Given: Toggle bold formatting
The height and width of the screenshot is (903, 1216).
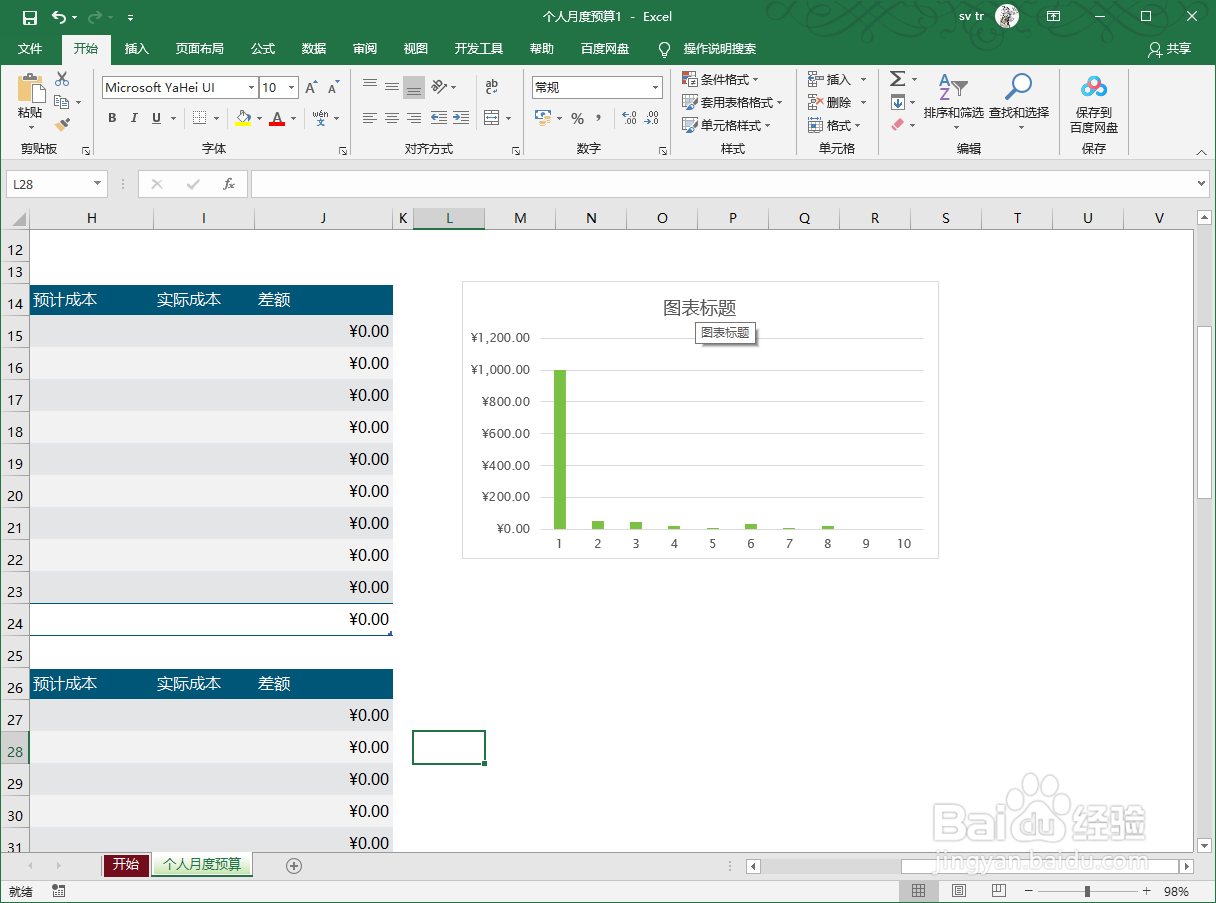Looking at the screenshot, I should click(x=112, y=118).
